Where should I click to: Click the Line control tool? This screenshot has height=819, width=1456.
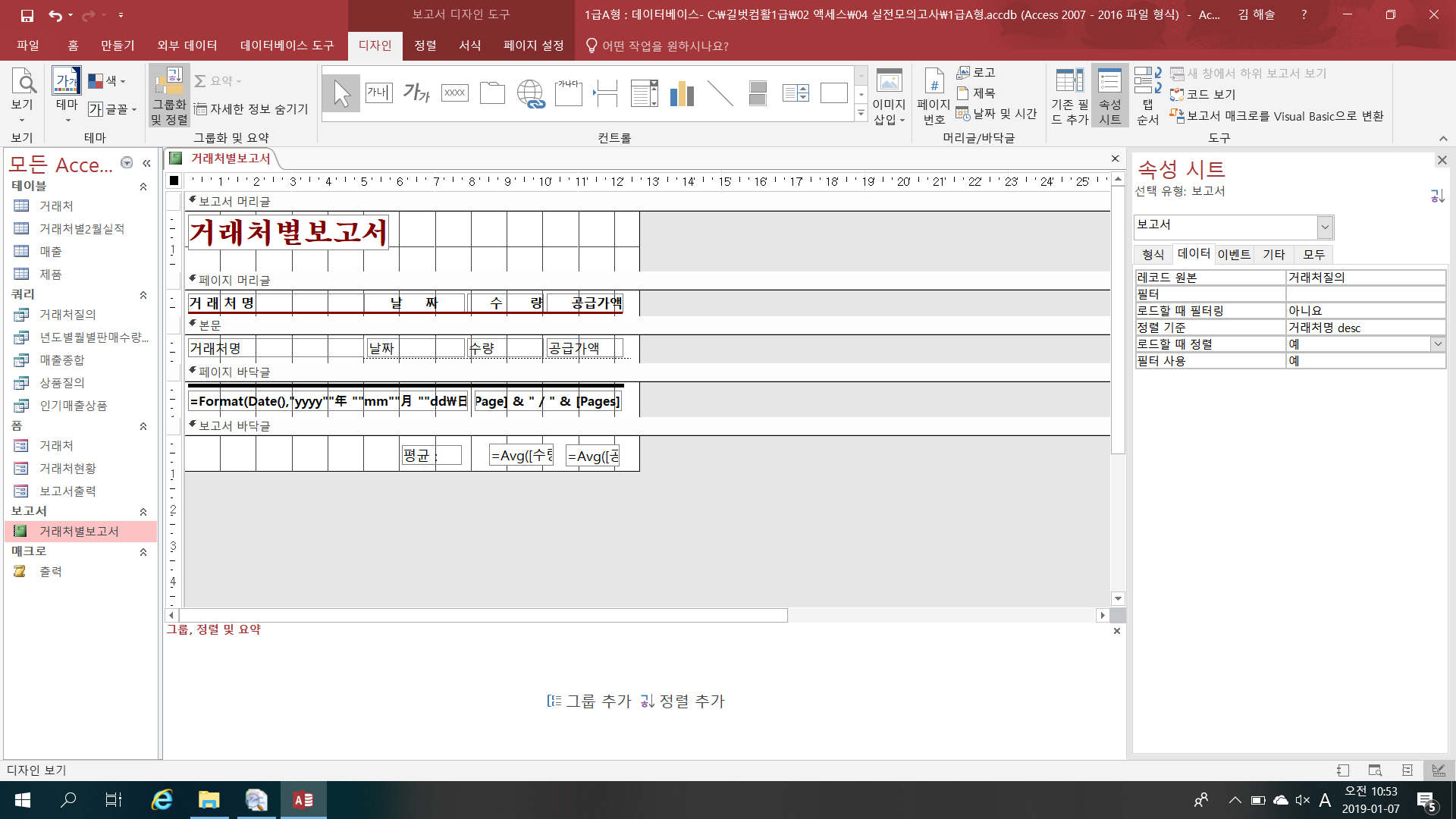720,93
